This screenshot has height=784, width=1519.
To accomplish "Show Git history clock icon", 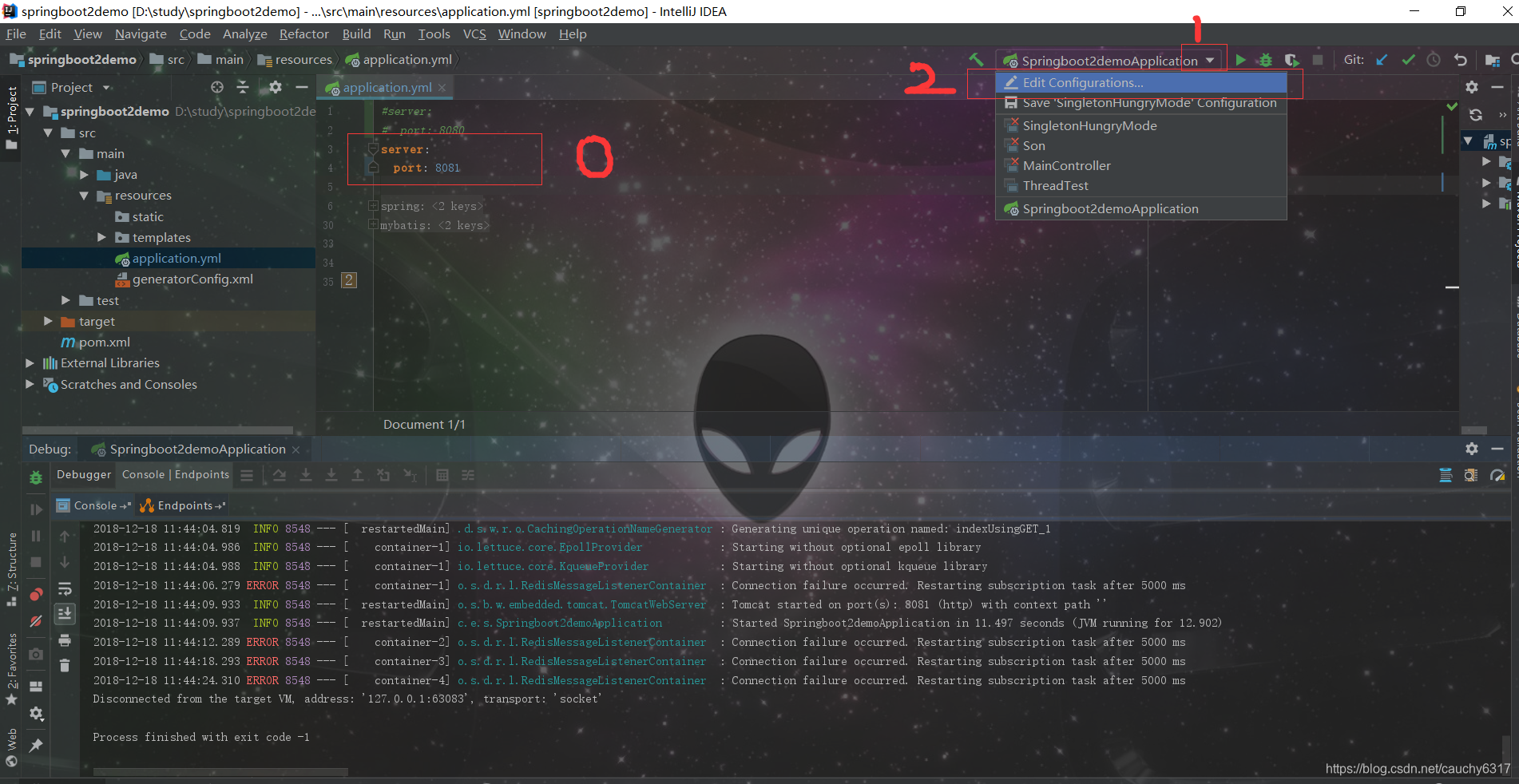I will (1434, 60).
